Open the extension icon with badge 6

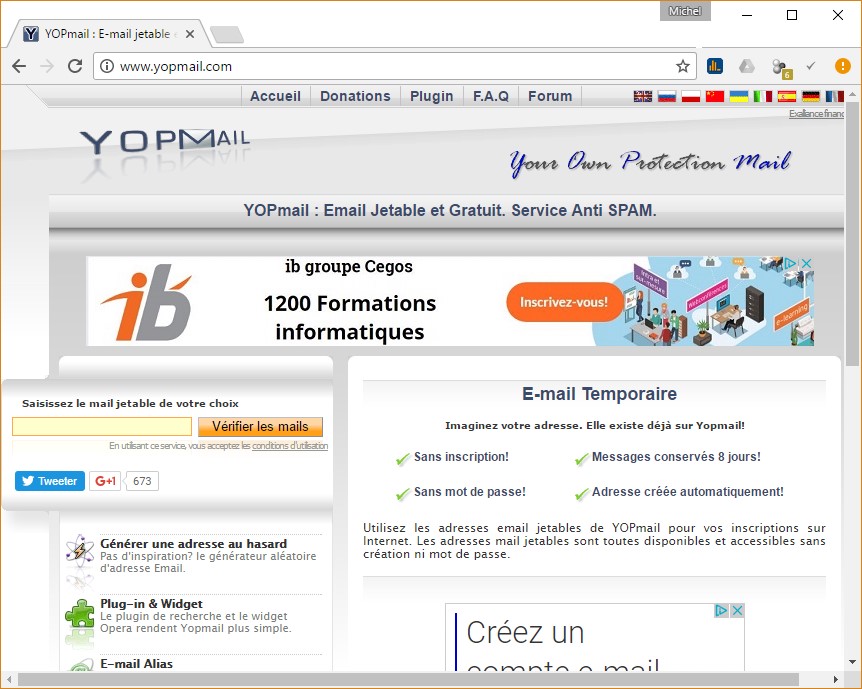coord(781,68)
